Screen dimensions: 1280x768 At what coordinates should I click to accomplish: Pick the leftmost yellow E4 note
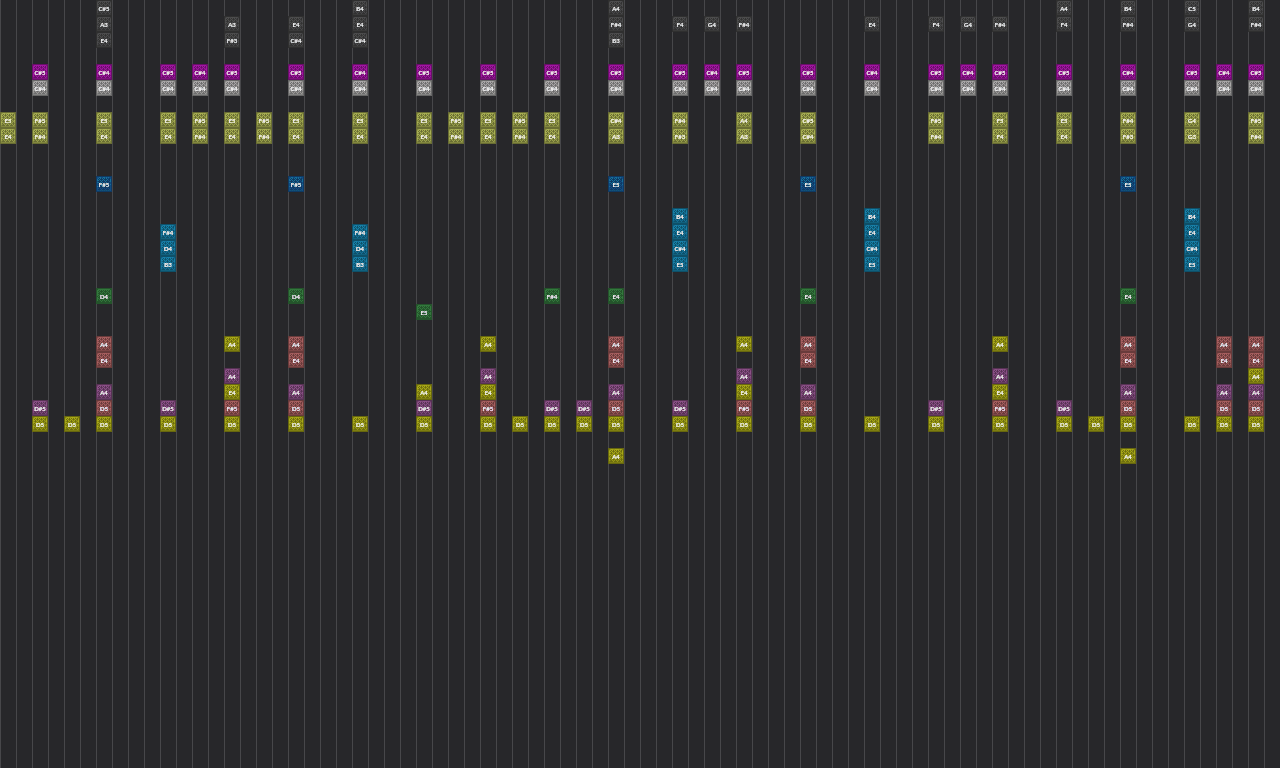pyautogui.click(x=8, y=136)
